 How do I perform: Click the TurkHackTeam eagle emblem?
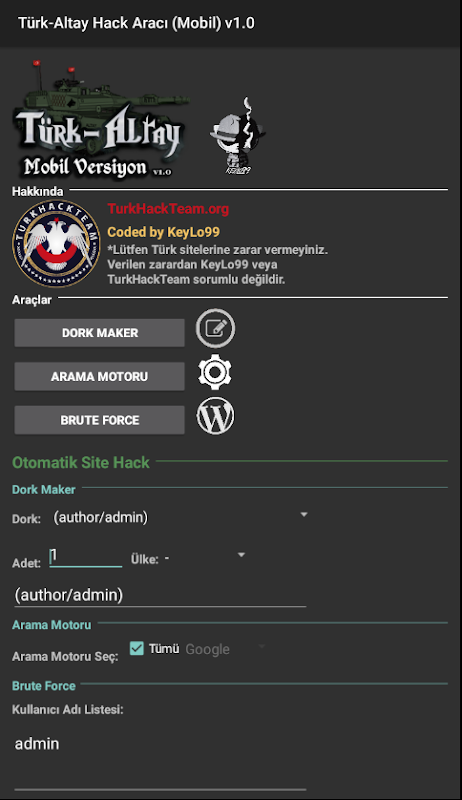coord(56,244)
